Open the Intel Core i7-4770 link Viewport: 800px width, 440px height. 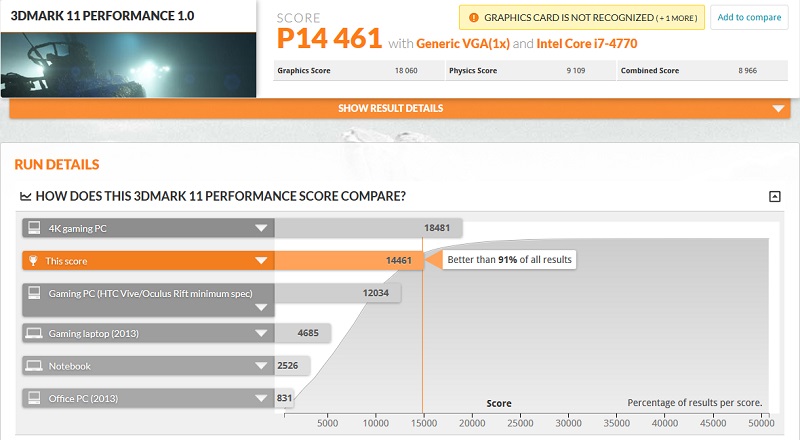pyautogui.click(x=587, y=44)
